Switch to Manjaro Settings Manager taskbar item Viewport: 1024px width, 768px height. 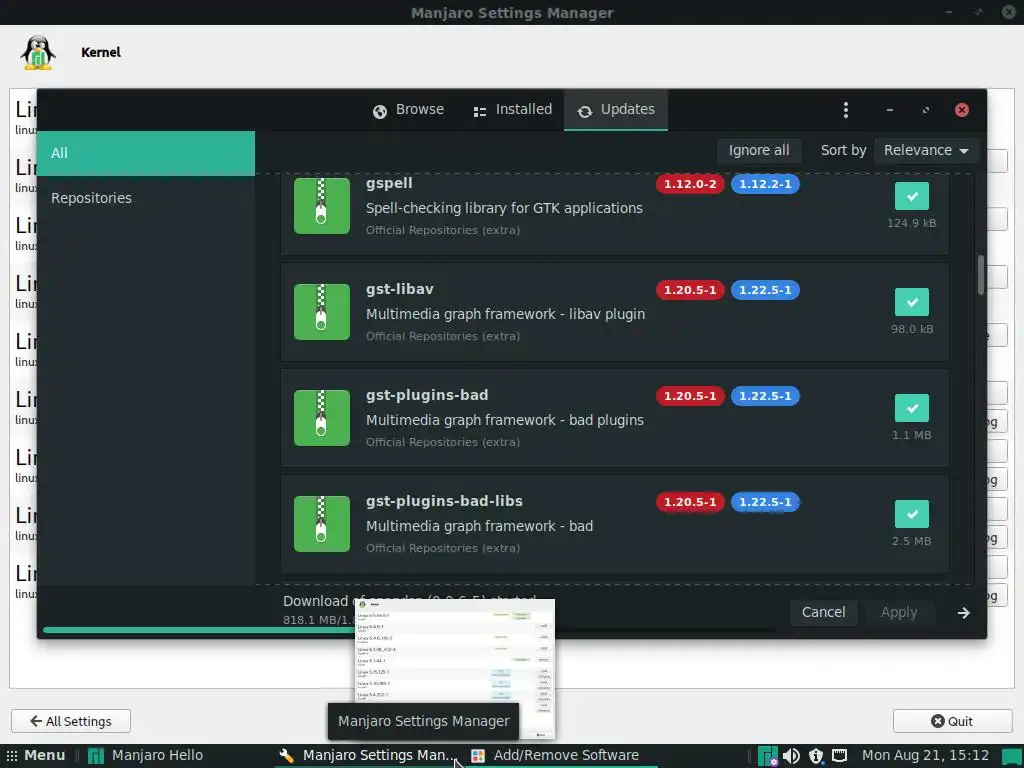pyautogui.click(x=367, y=756)
